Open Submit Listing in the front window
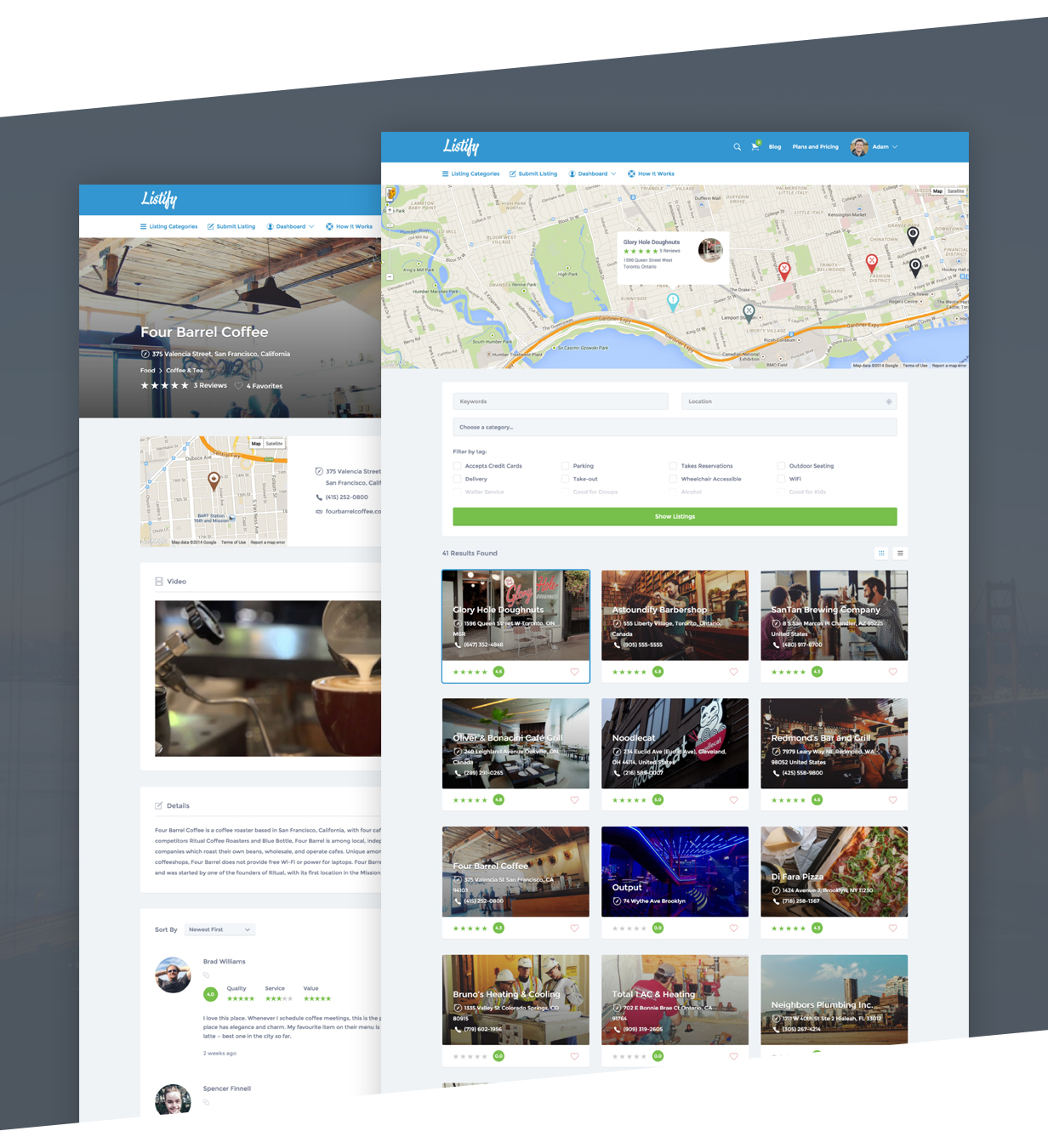The height and width of the screenshot is (1148, 1048). pos(533,173)
